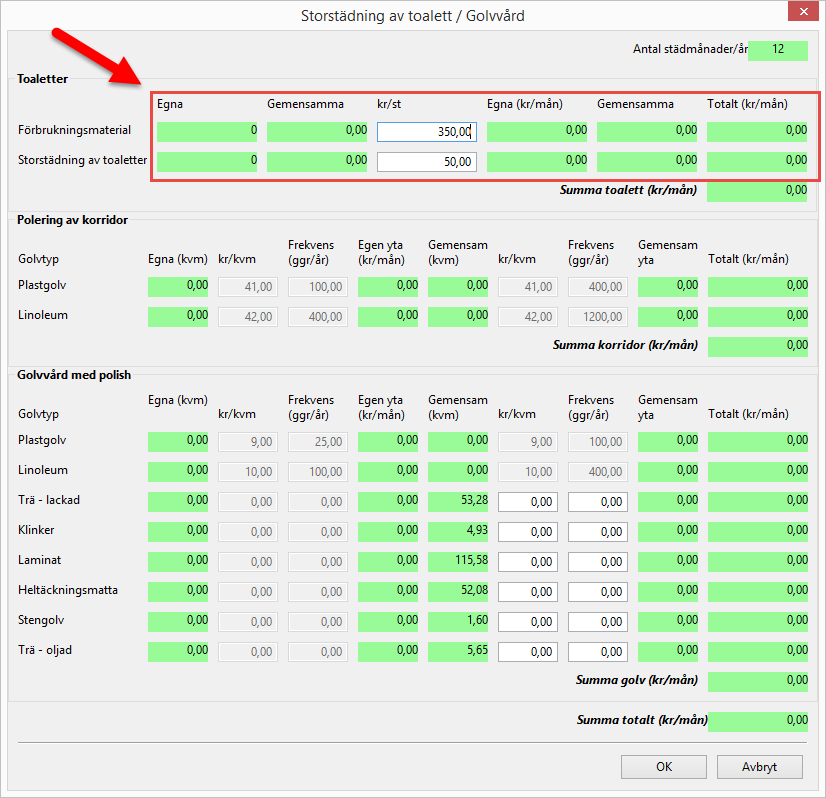This screenshot has width=826, height=798.
Task: Select Trä - oljad white Frekvens field
Action: (598, 651)
